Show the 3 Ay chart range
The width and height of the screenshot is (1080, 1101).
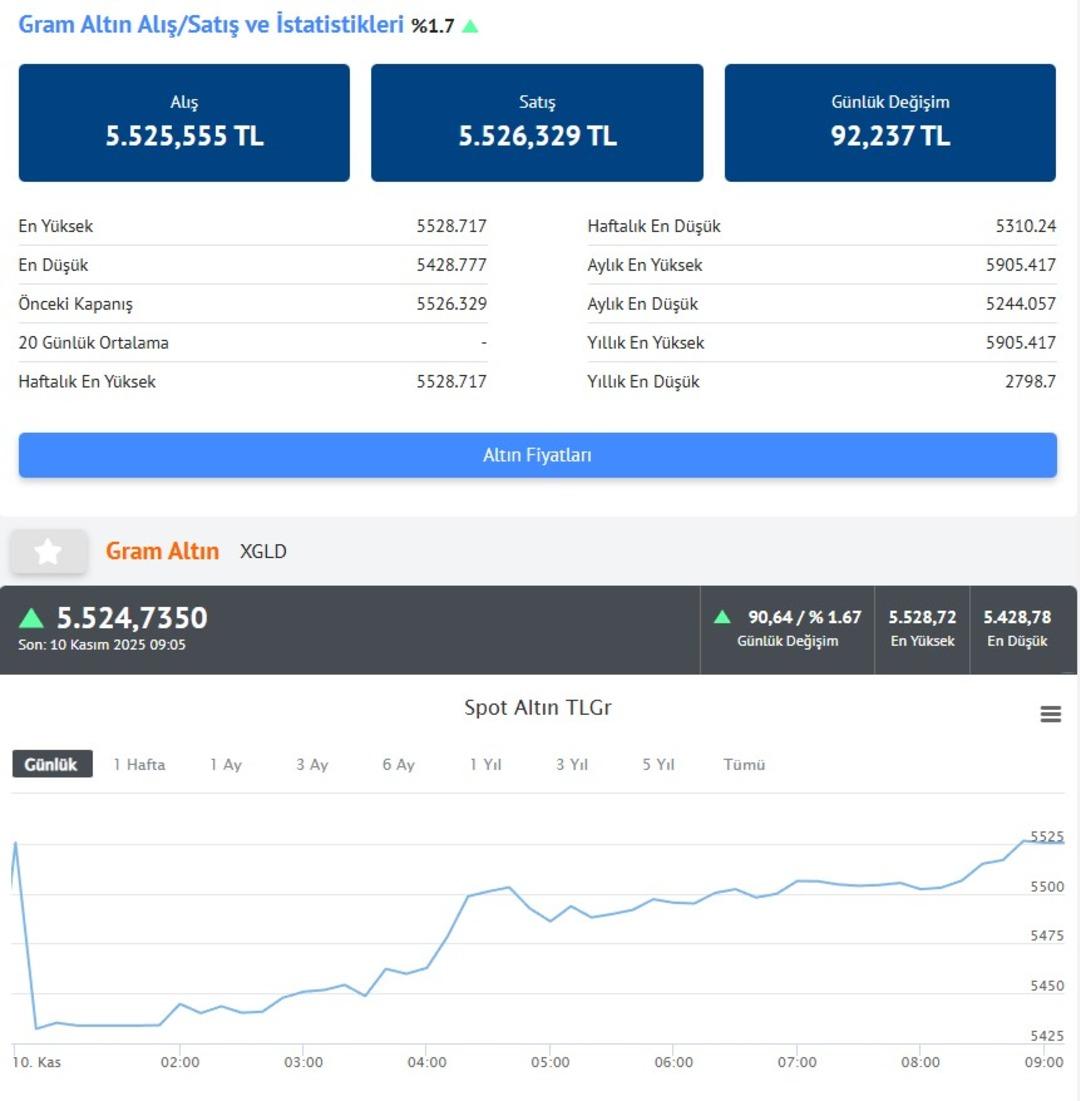coord(312,764)
